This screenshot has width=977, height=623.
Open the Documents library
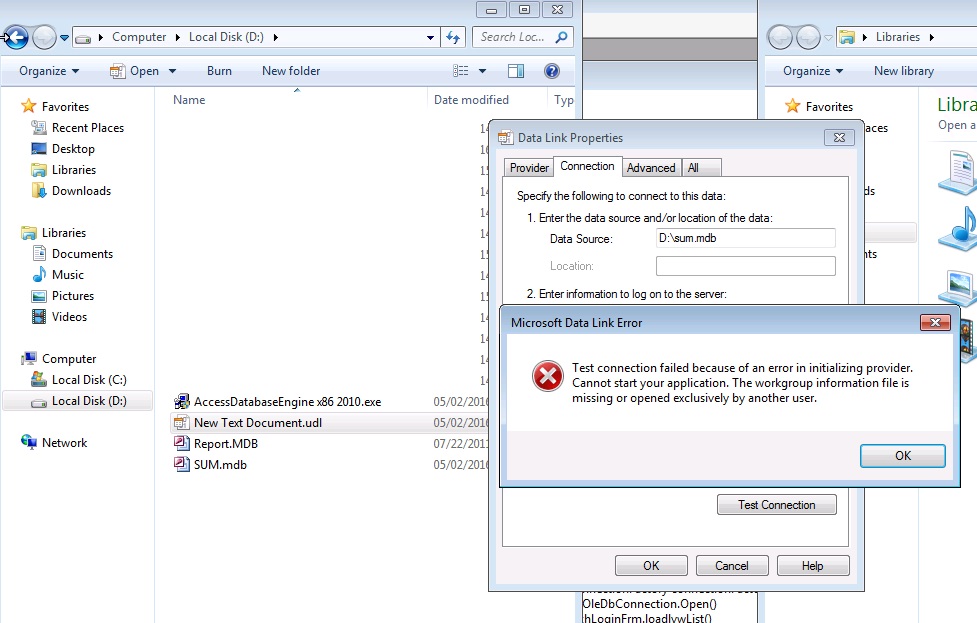point(82,254)
